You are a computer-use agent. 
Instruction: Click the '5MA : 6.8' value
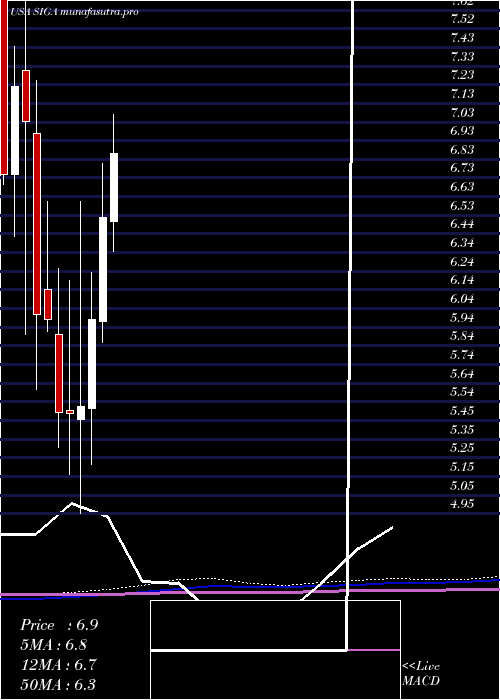click(54, 645)
